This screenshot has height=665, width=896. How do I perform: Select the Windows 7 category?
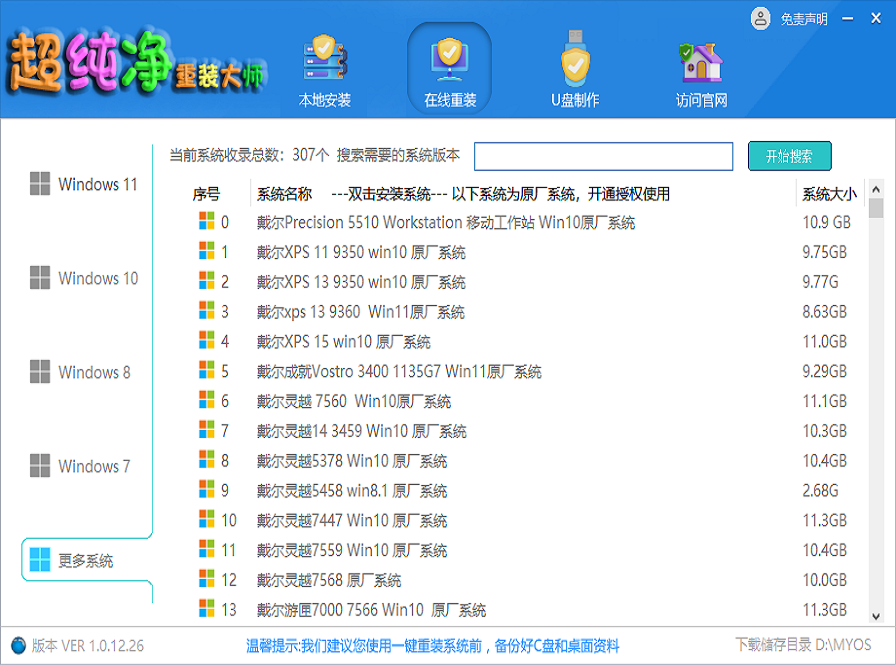(83, 466)
